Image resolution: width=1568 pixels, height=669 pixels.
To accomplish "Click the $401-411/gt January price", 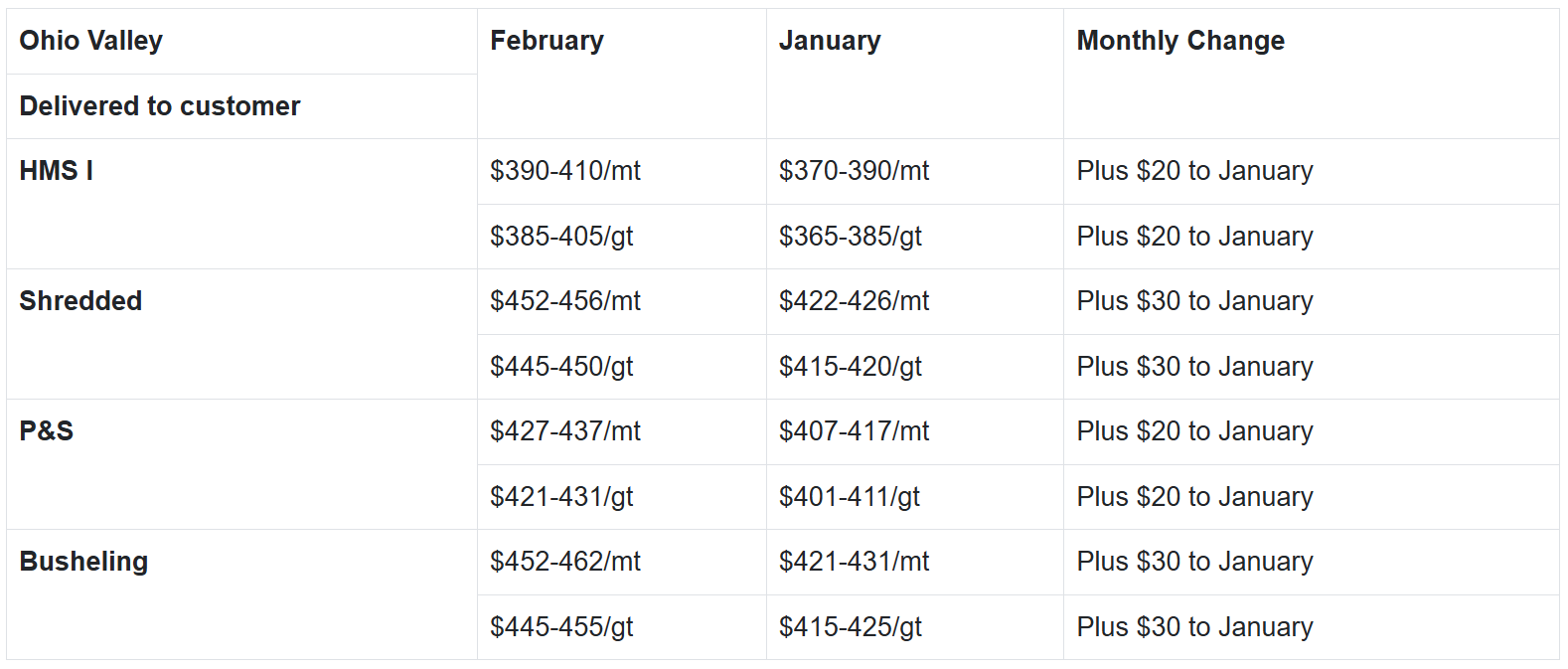I will tap(850, 497).
